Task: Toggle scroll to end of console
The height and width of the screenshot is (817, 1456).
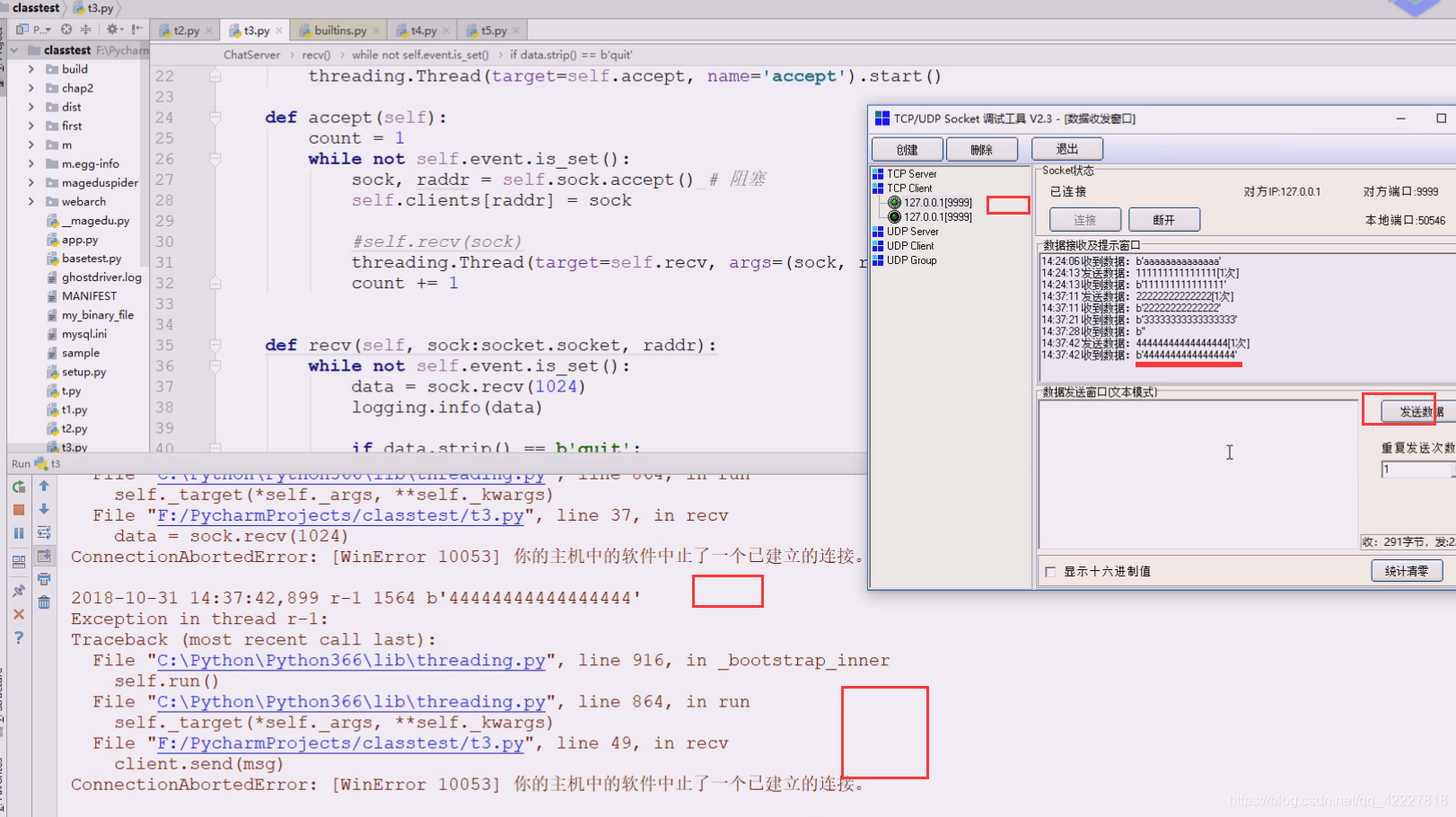Action: coord(44,556)
